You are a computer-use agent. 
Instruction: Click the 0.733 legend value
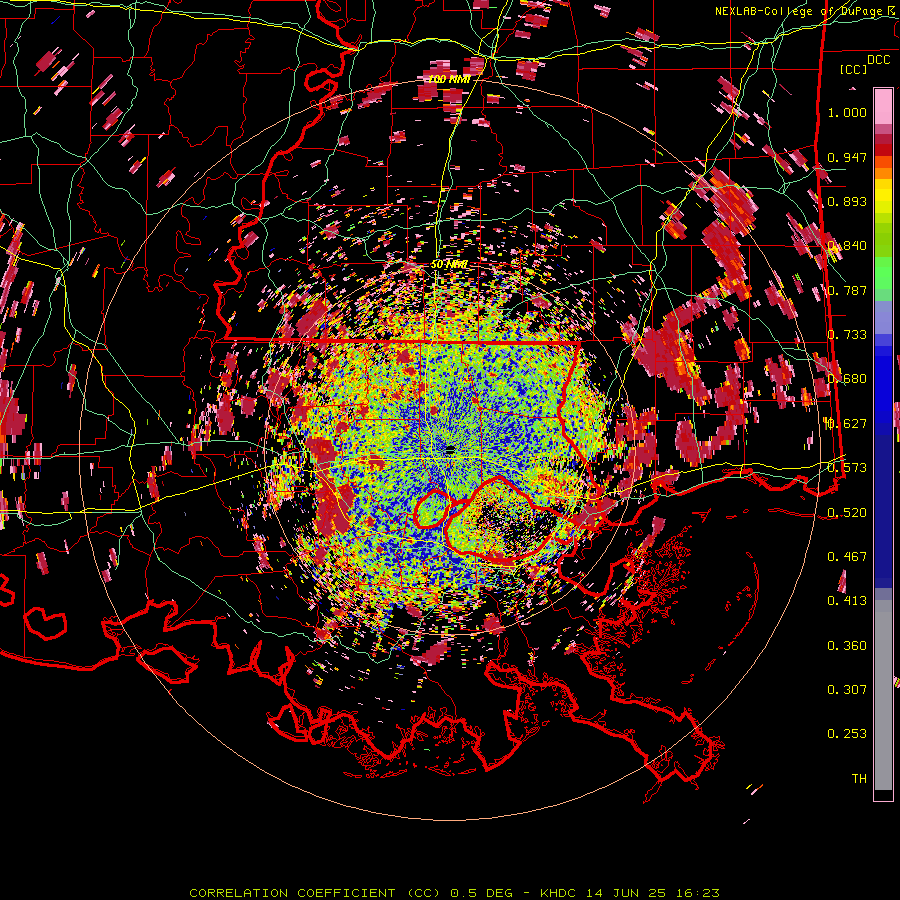pos(847,335)
